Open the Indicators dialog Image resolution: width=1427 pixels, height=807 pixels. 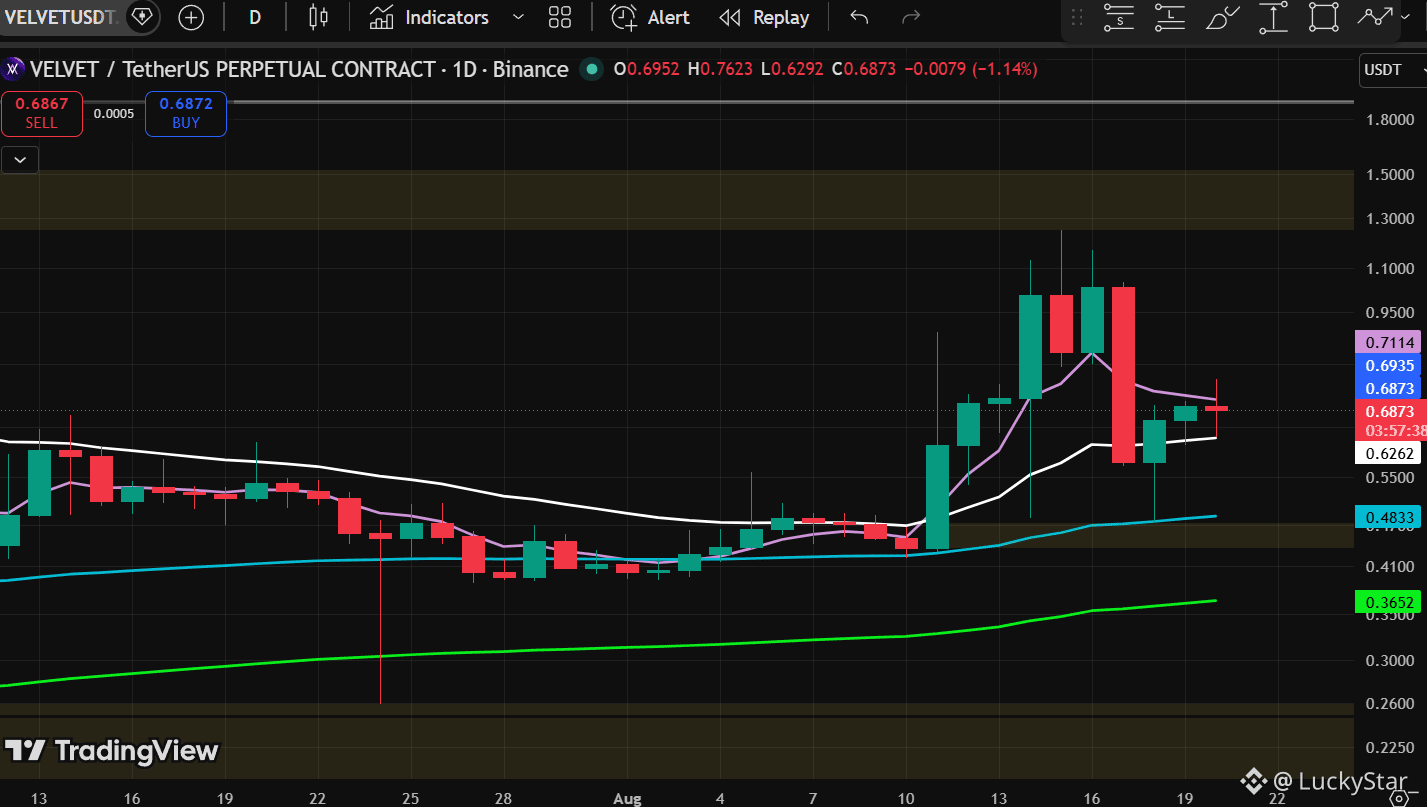click(x=429, y=17)
